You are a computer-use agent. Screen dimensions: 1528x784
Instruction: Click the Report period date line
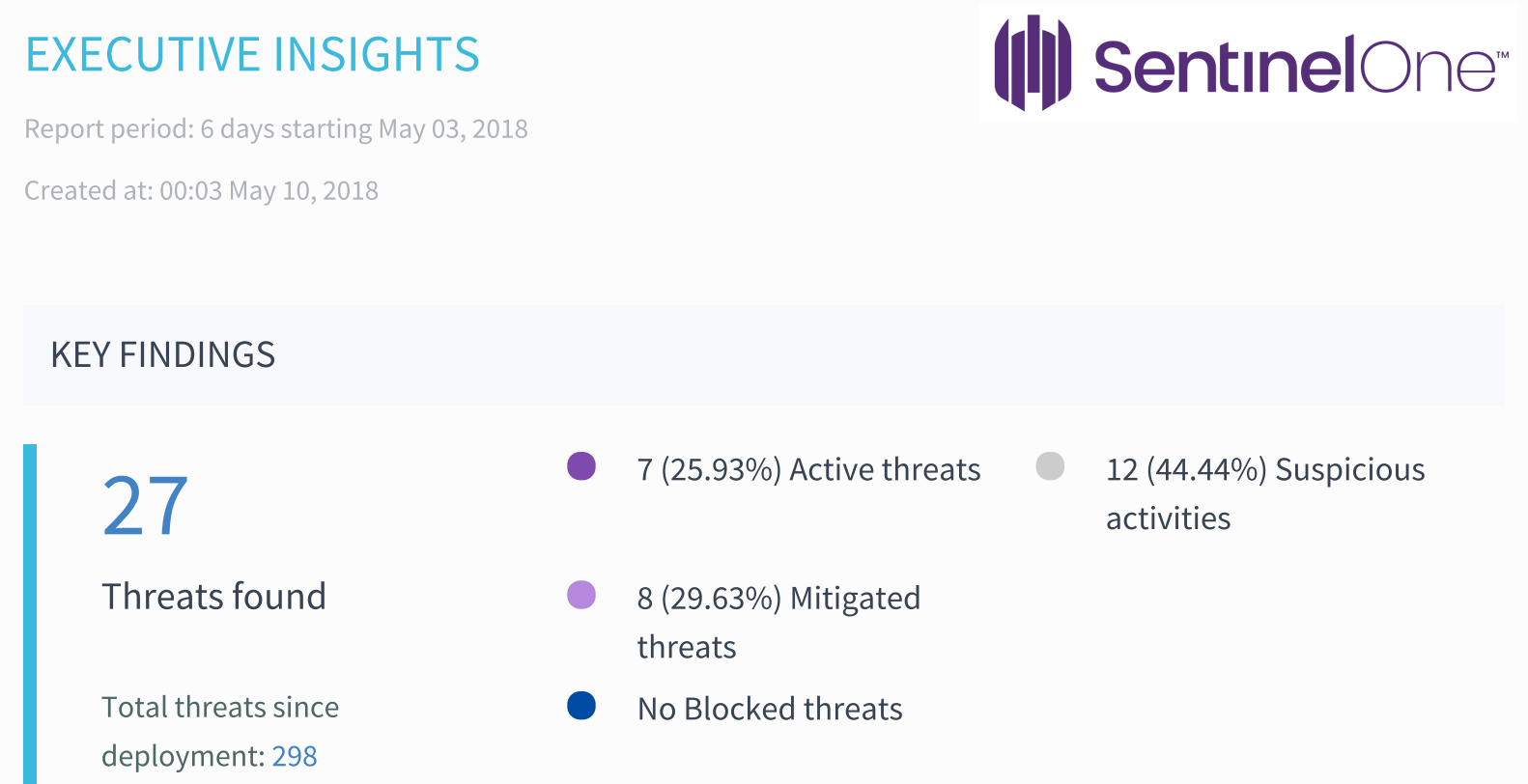(276, 129)
